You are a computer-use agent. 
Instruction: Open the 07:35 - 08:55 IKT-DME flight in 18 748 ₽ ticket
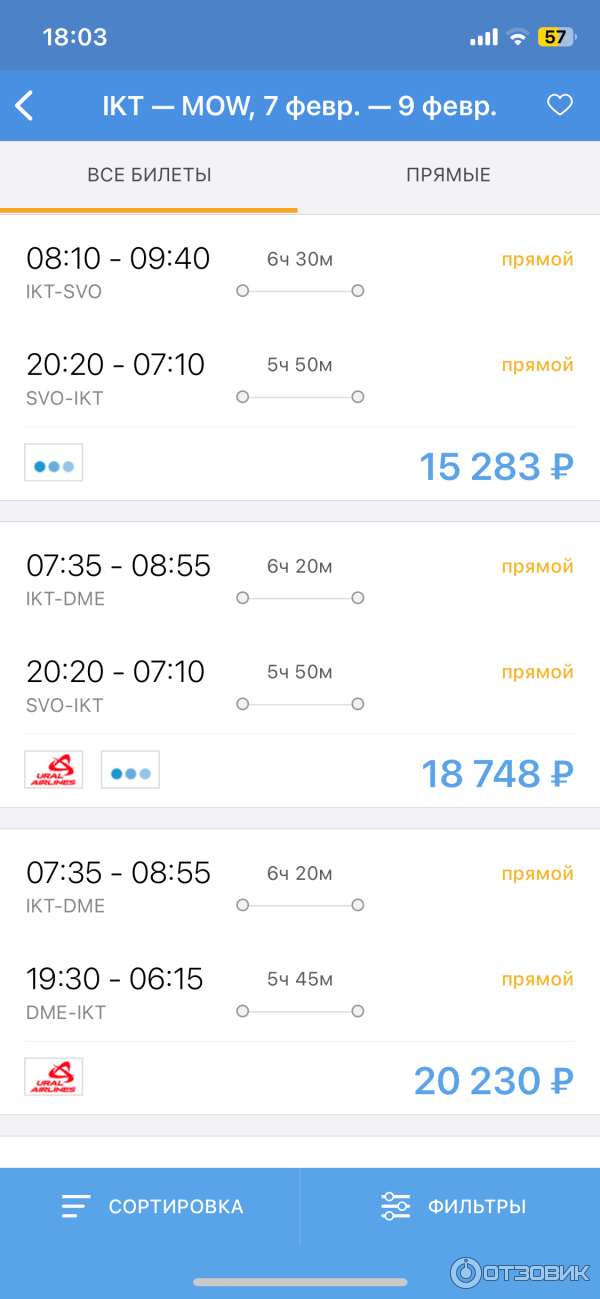click(x=300, y=580)
